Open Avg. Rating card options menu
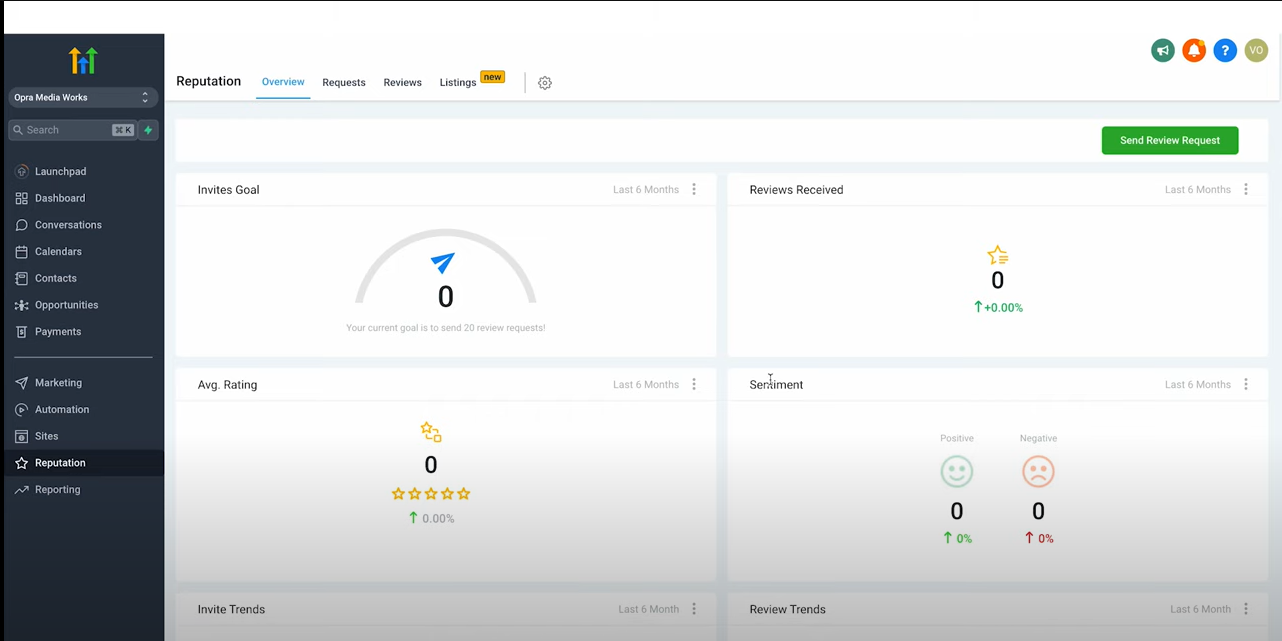Viewport: 1282px width, 641px height. 694,384
